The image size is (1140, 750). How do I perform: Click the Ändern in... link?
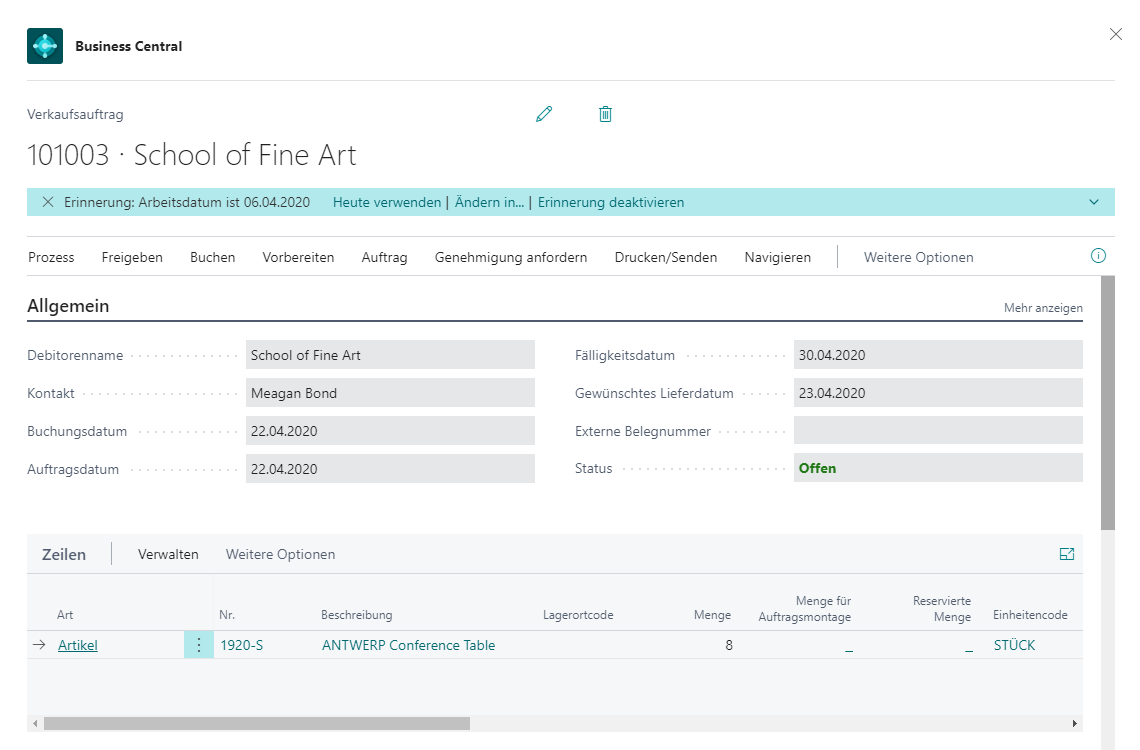489,202
